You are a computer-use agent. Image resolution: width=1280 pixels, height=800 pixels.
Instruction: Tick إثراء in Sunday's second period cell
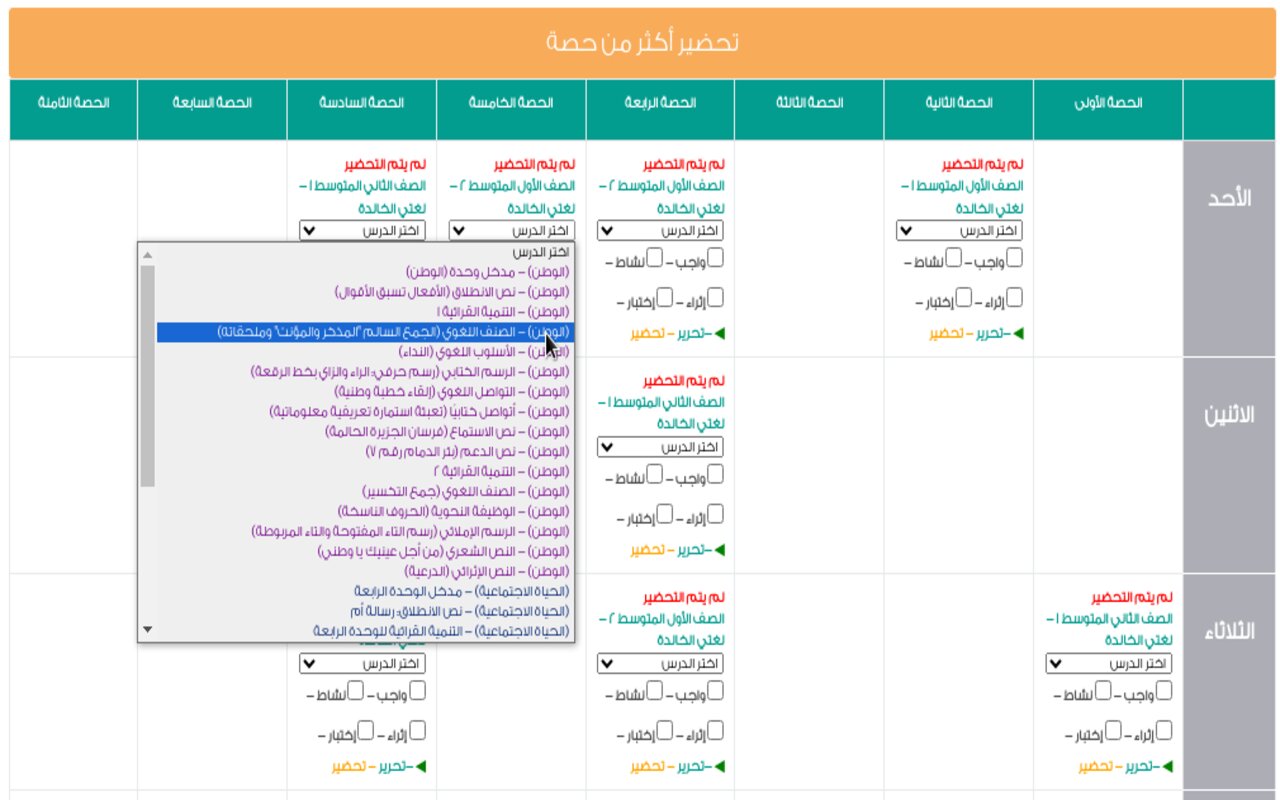click(1015, 297)
